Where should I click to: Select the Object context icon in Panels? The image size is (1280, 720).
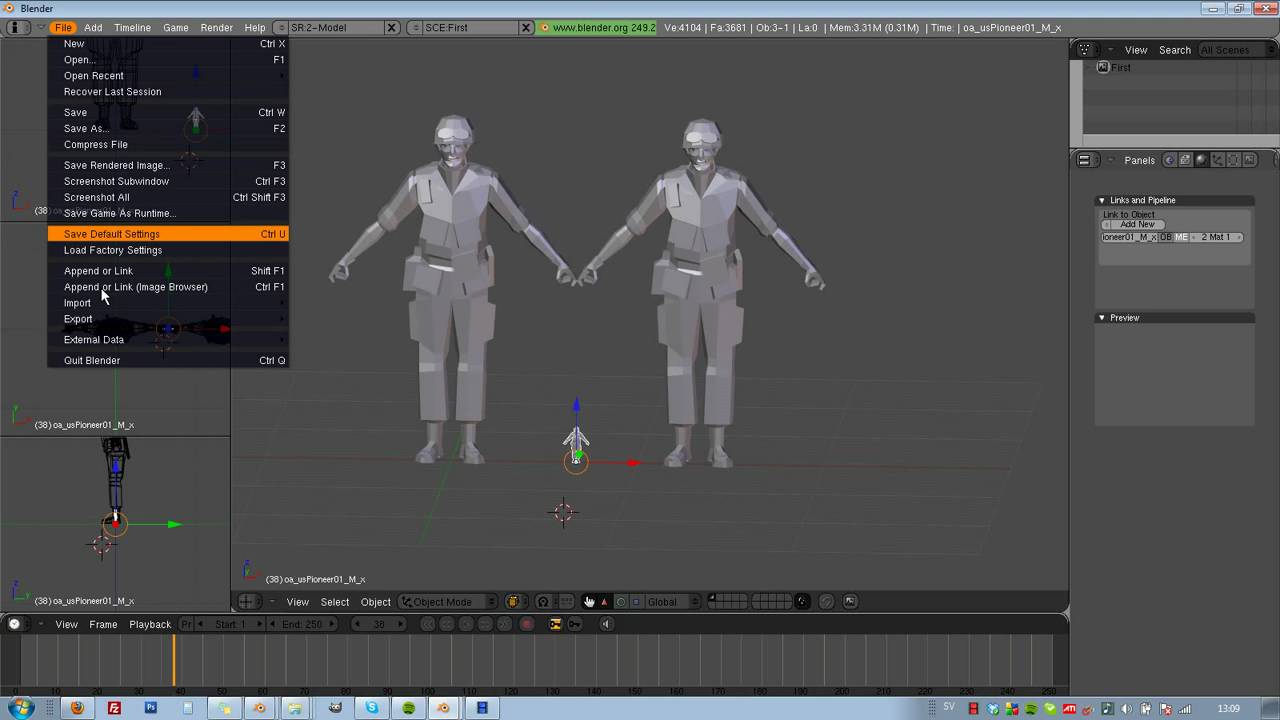pyautogui.click(x=1218, y=160)
